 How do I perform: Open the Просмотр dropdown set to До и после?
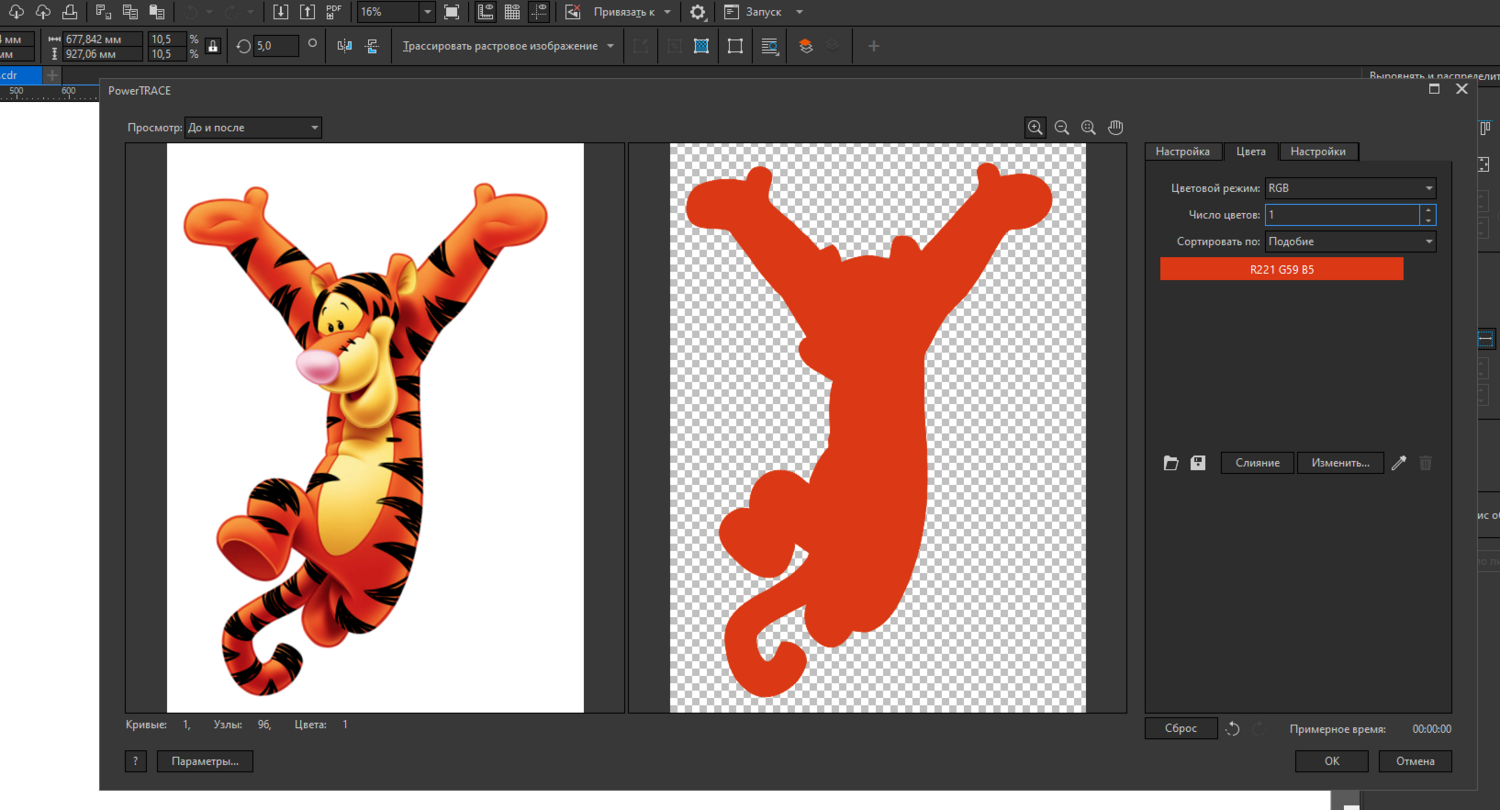click(253, 128)
